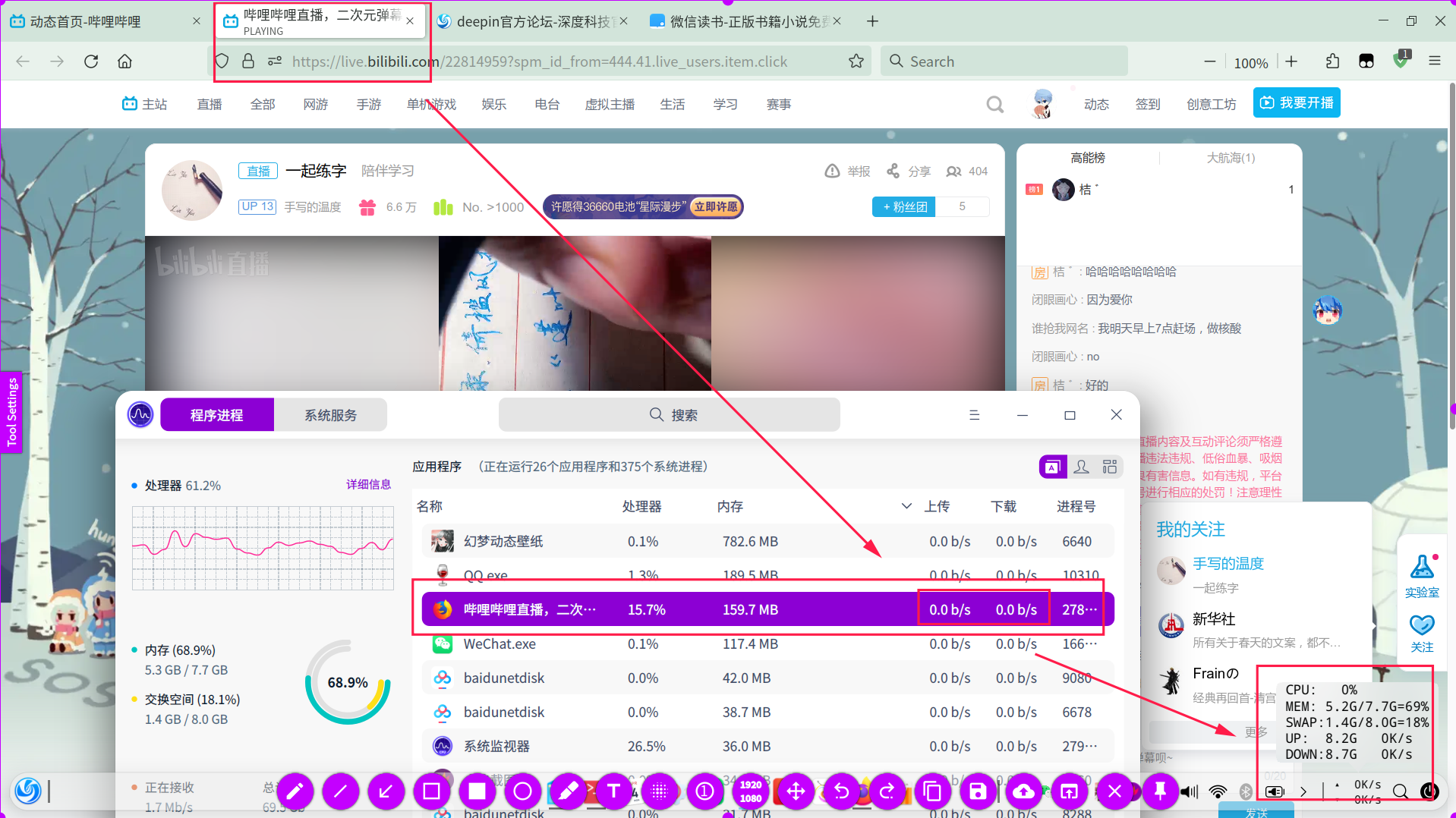Open 签到 in the top navigation
This screenshot has height=818, width=1456.
coord(1148,104)
